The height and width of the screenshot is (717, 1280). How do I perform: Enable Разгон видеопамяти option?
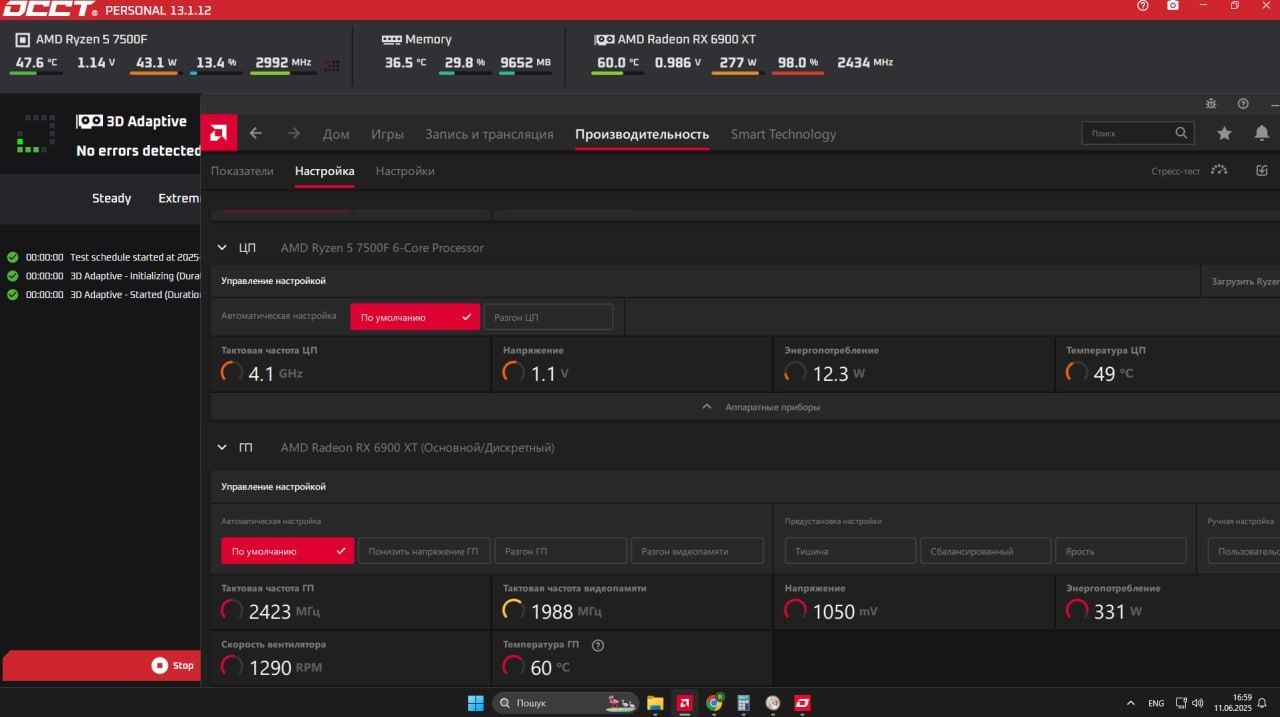(697, 551)
